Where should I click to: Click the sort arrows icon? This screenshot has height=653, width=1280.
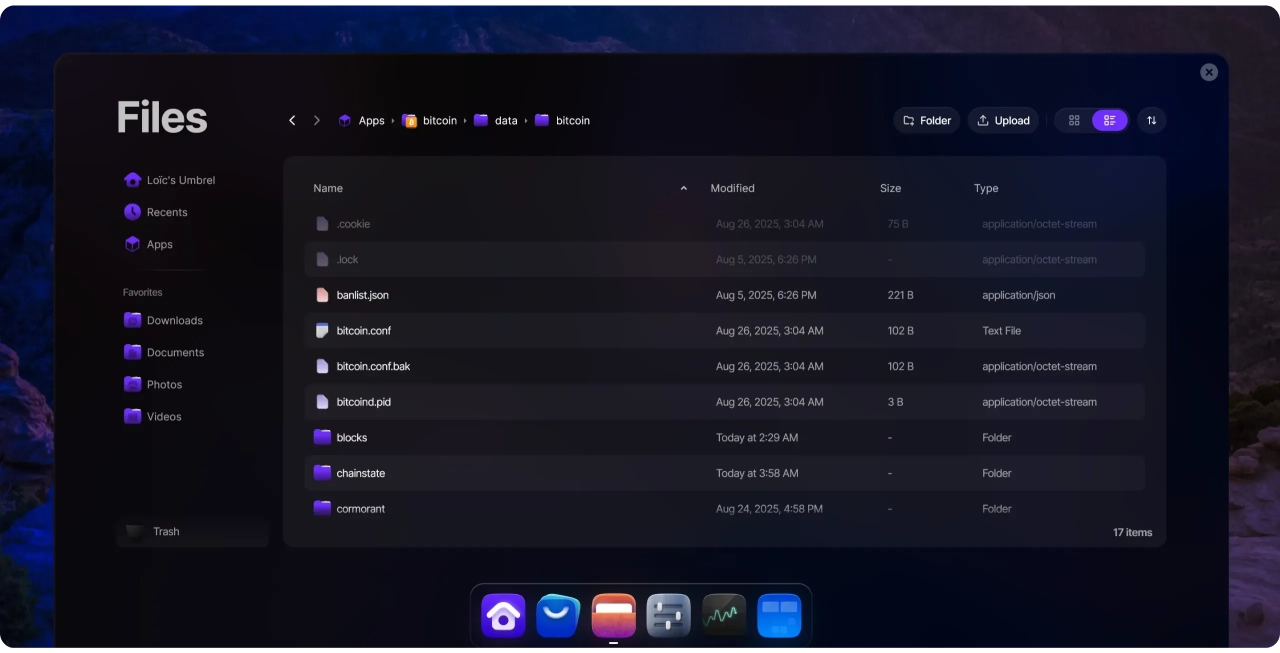tap(1151, 120)
